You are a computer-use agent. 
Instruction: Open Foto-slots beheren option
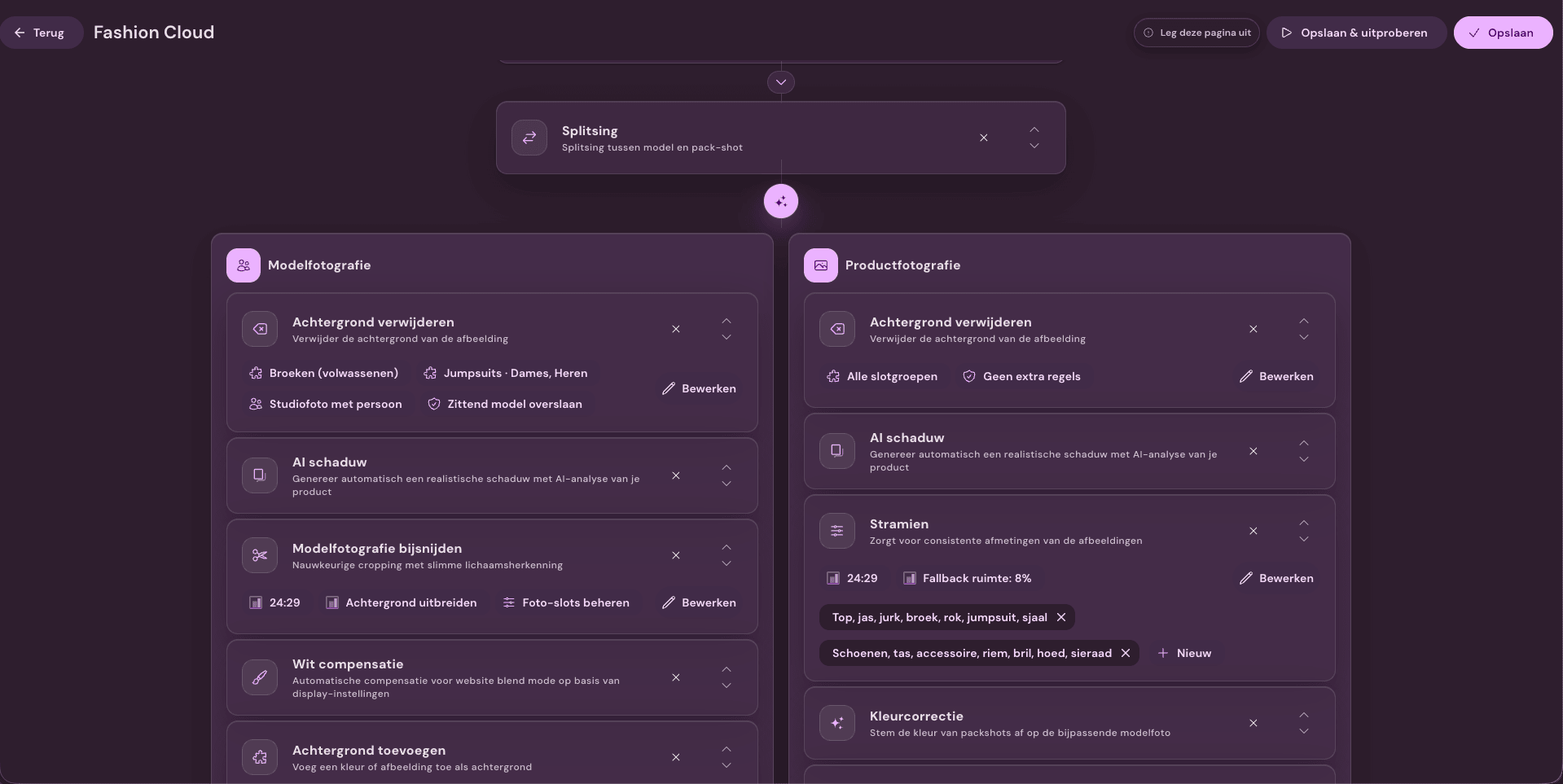tap(566, 602)
